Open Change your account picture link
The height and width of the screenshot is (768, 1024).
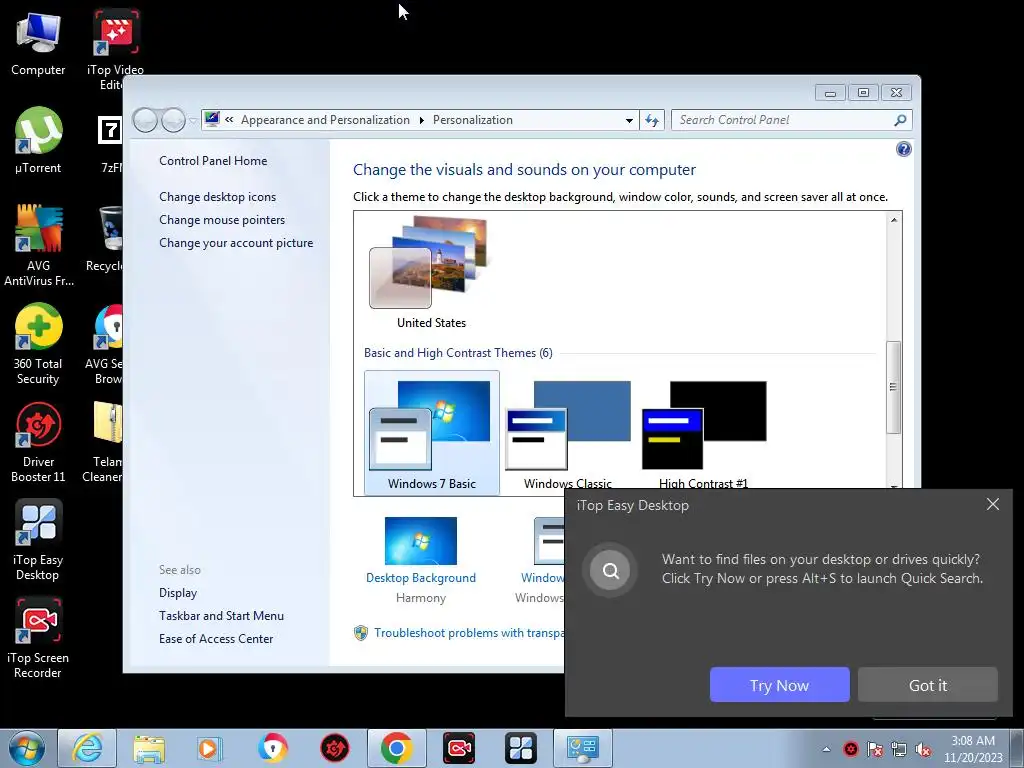click(236, 242)
